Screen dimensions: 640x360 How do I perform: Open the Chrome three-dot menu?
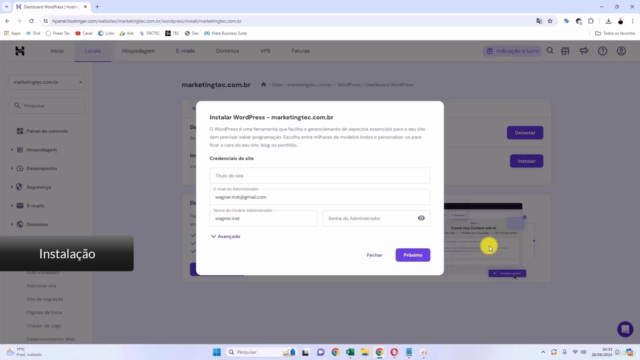[x=633, y=21]
